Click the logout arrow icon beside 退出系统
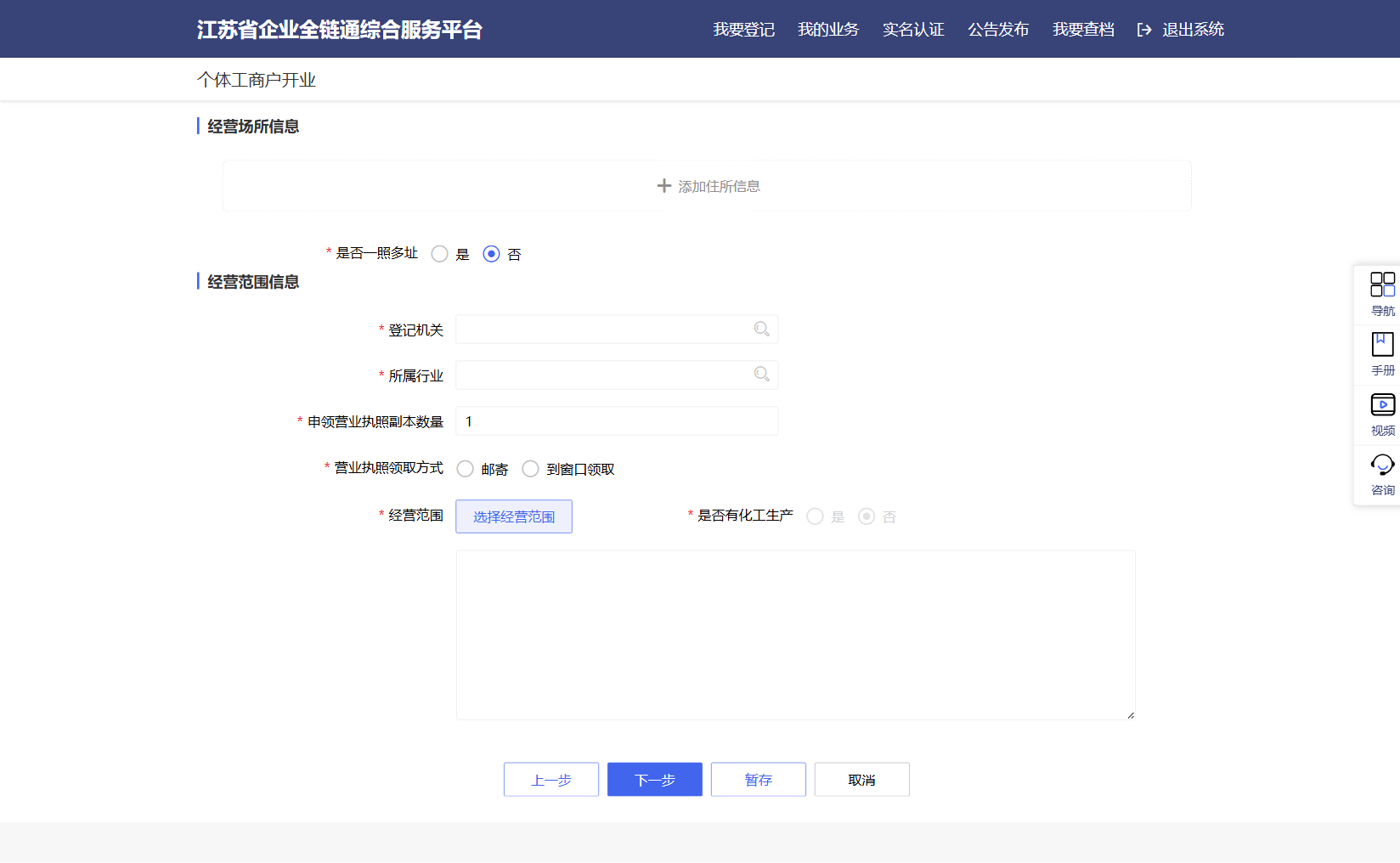Screen dimensions: 1400x863 pos(1144,30)
